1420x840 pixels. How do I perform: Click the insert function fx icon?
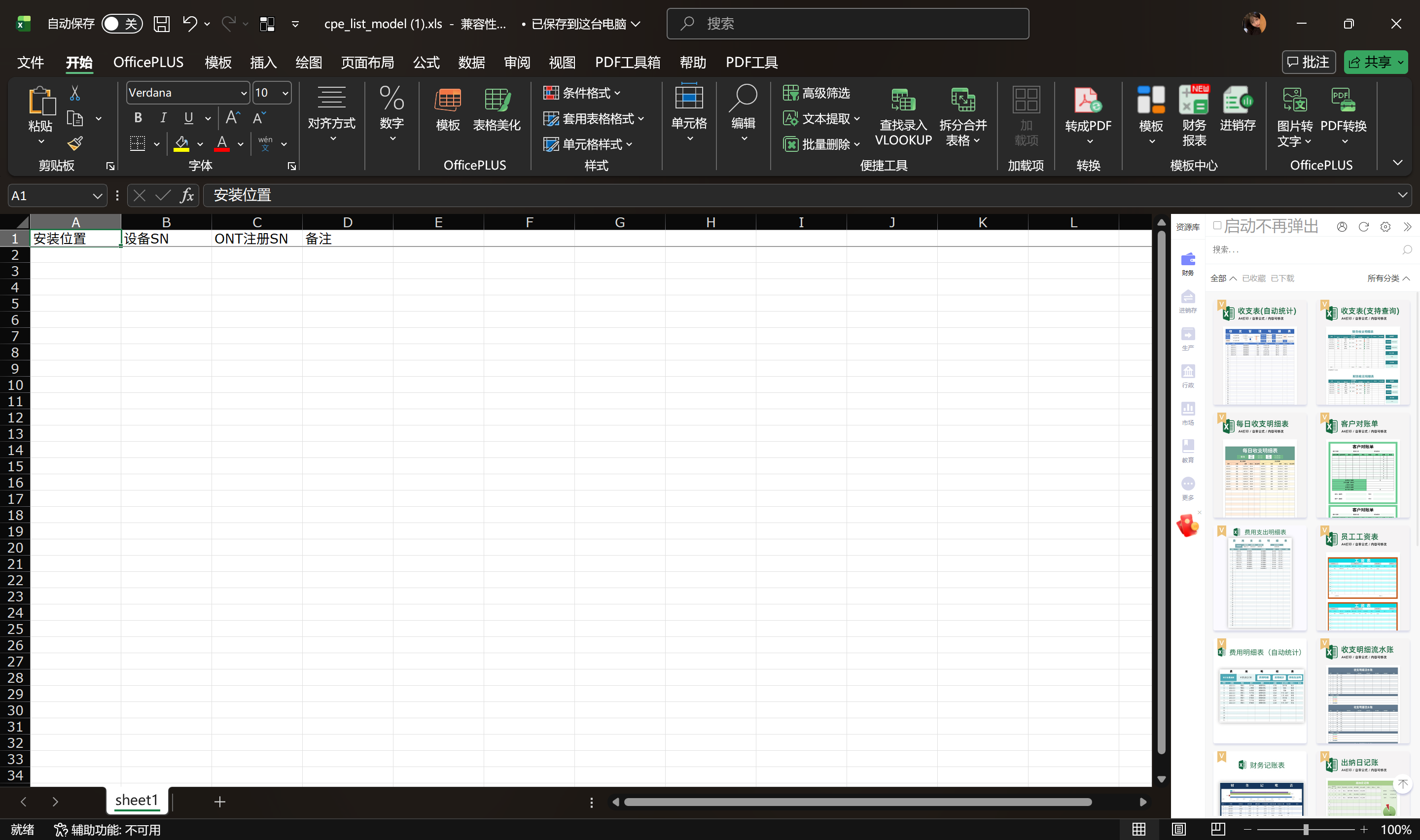pyautogui.click(x=186, y=196)
